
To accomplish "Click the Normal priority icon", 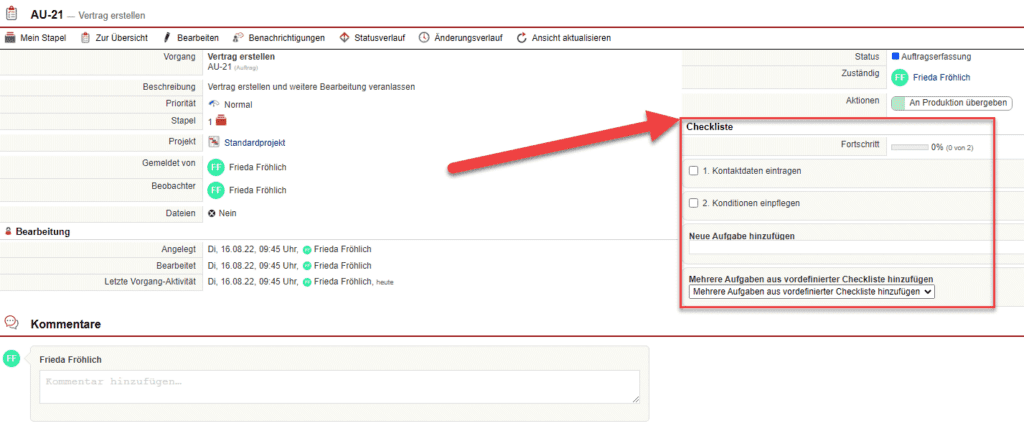I will coord(213,104).
